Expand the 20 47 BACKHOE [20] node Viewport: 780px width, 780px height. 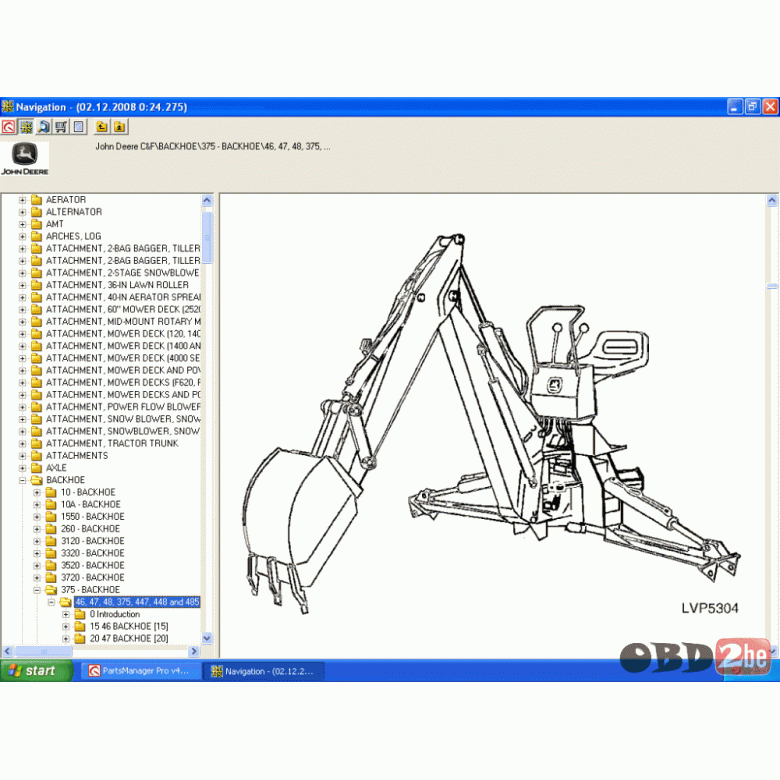coord(66,639)
